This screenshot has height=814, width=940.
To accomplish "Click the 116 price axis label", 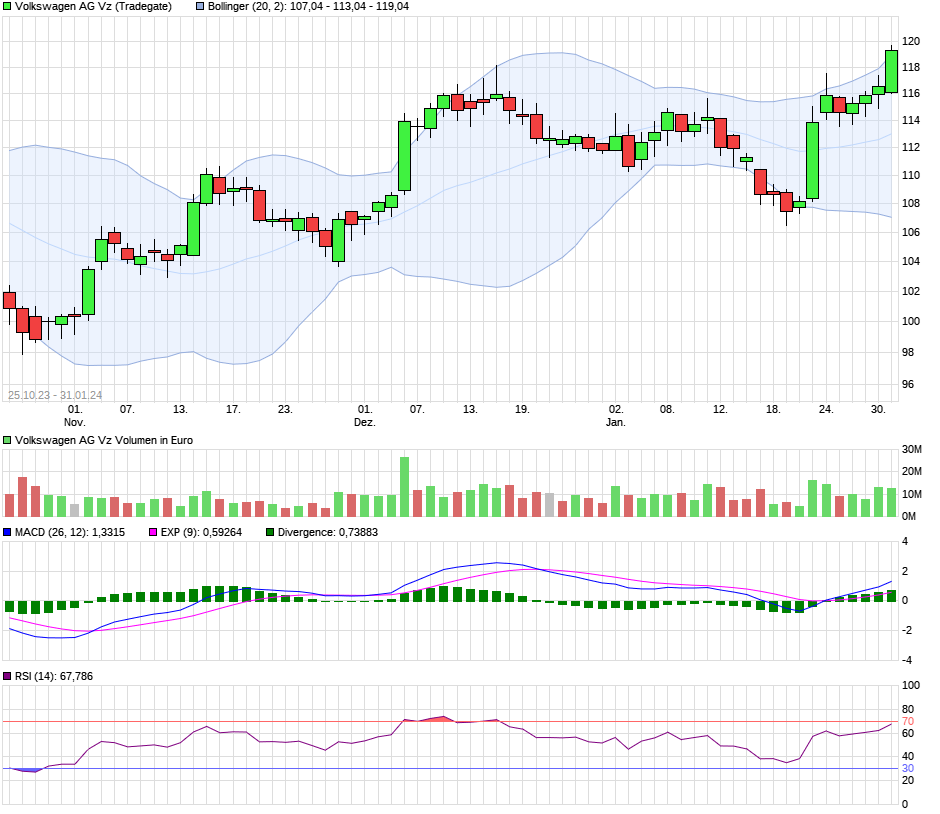I will 911,93.
